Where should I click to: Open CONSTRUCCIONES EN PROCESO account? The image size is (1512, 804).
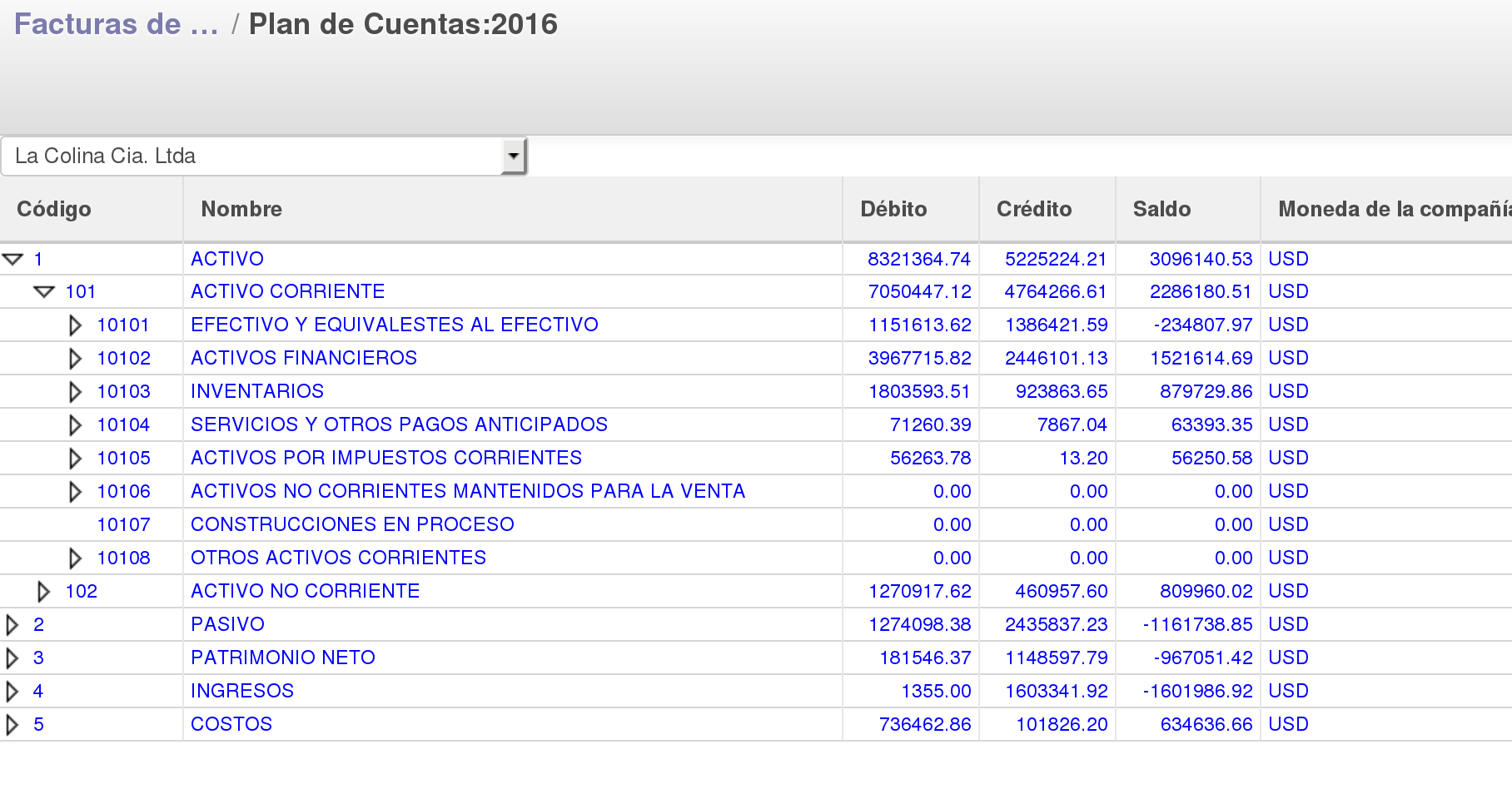[x=352, y=524]
